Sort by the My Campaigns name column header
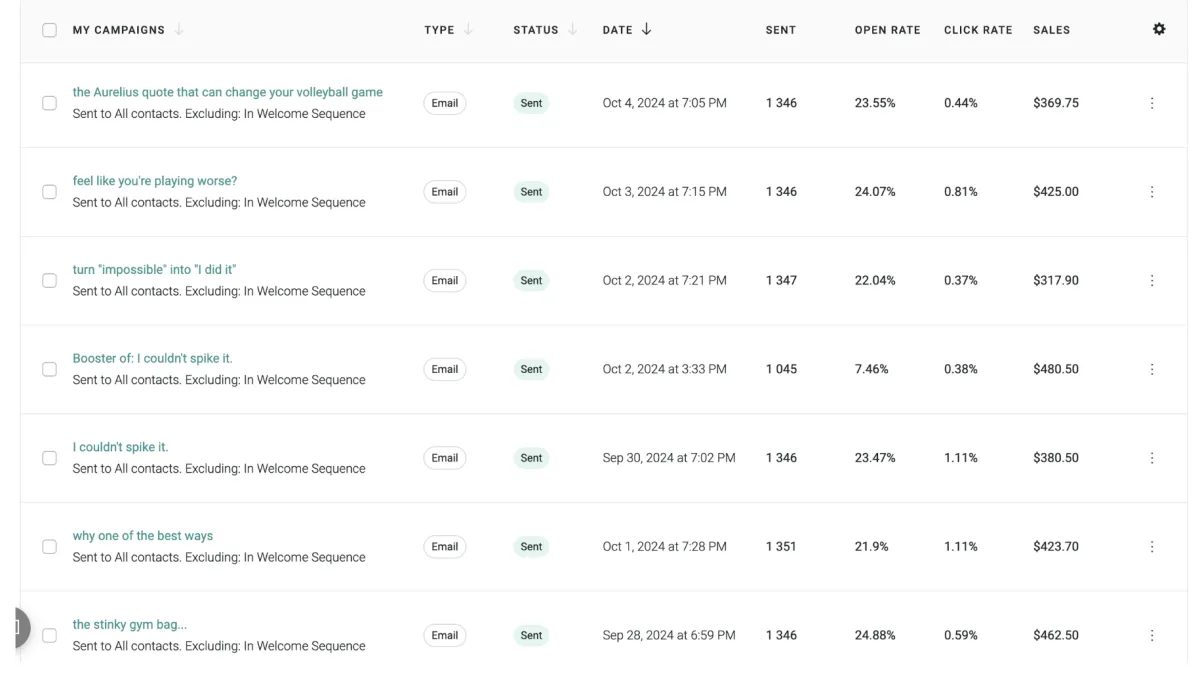 click(x=119, y=30)
